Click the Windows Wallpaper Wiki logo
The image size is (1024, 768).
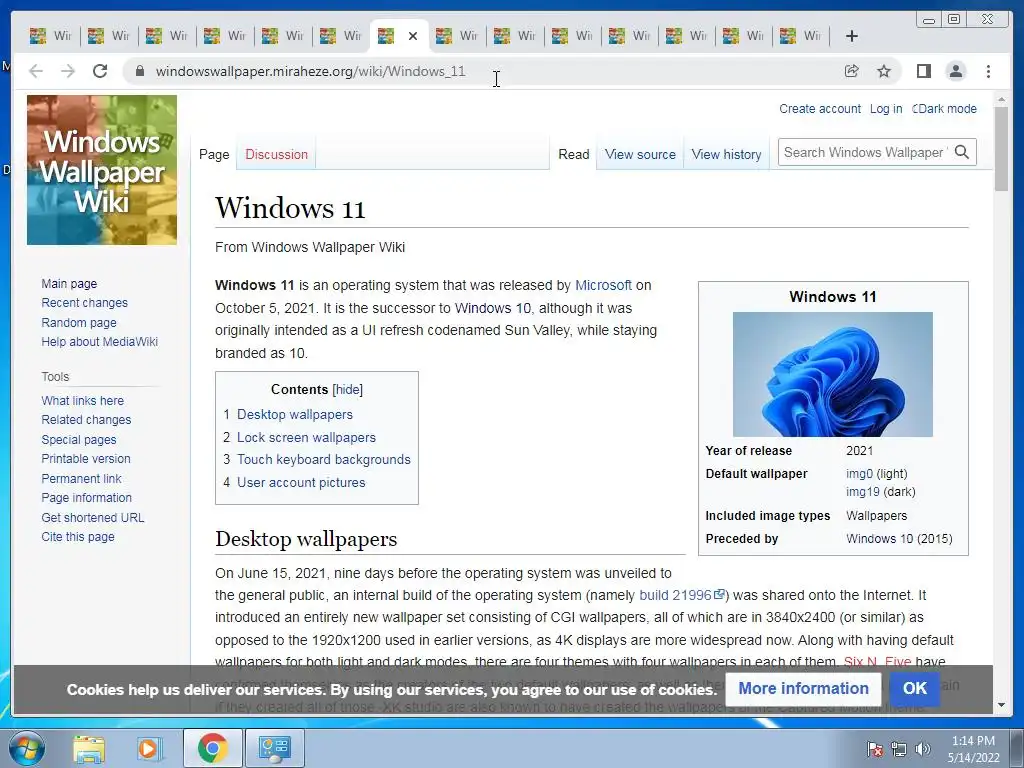(102, 170)
